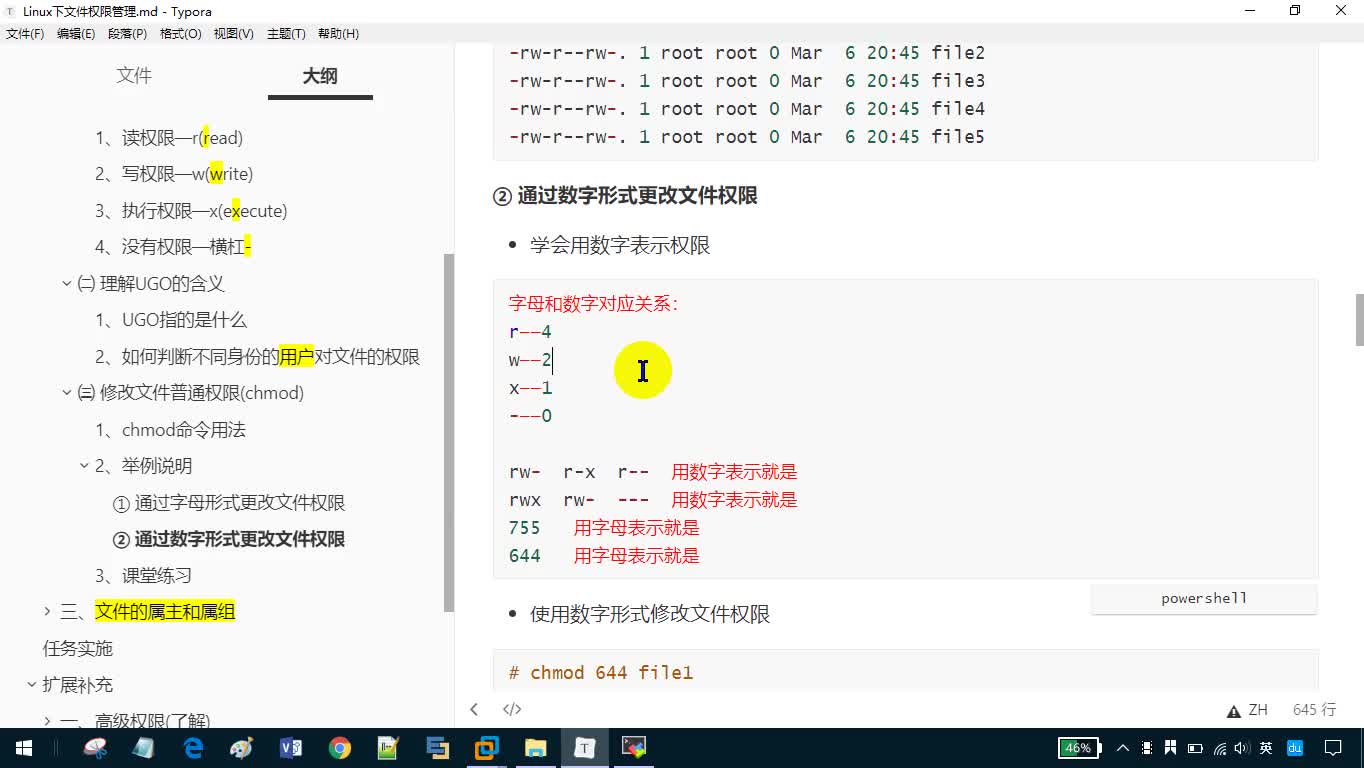The width and height of the screenshot is (1364, 768).
Task: Click the document heading ② 通过数字形式更改文件权限
Action: [x=625, y=196]
